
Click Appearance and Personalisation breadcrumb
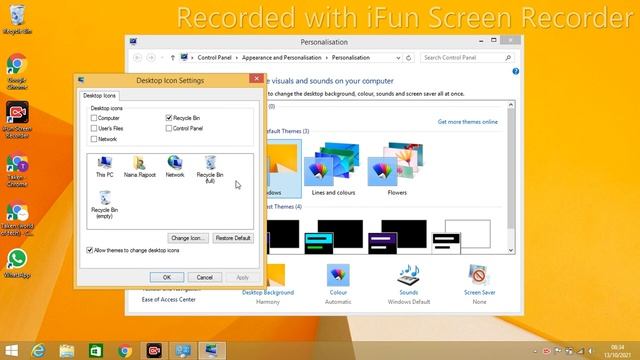(282, 58)
